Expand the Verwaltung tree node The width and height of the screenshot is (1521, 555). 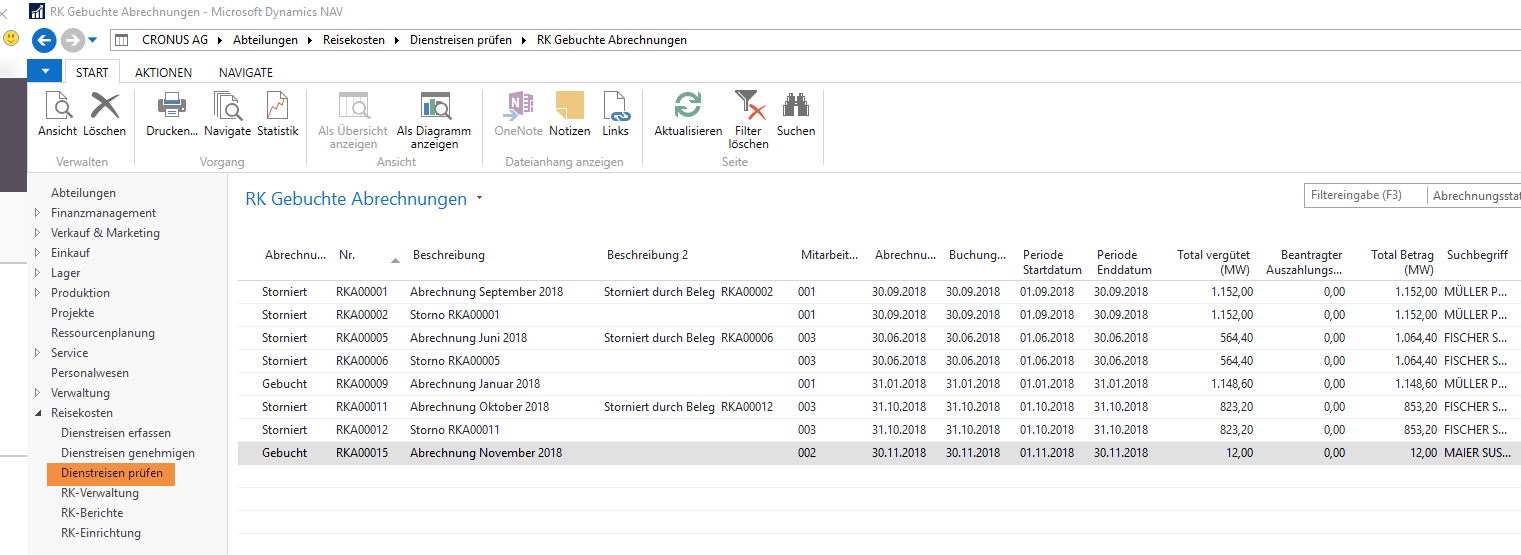coord(38,393)
